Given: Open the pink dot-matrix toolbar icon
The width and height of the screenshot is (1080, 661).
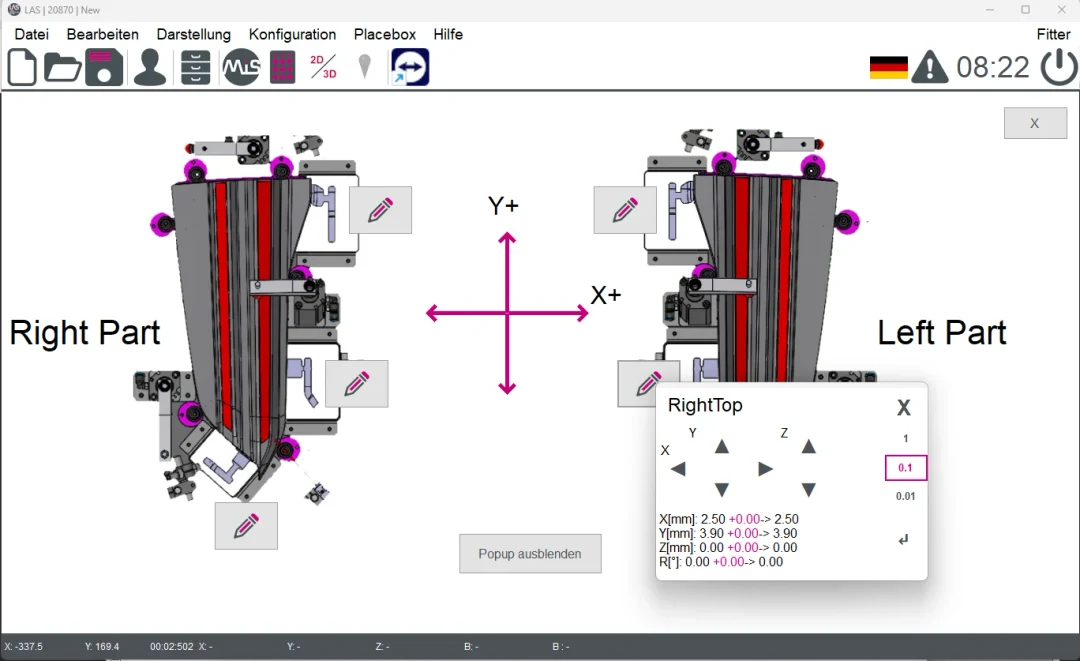Looking at the screenshot, I should pos(281,66).
